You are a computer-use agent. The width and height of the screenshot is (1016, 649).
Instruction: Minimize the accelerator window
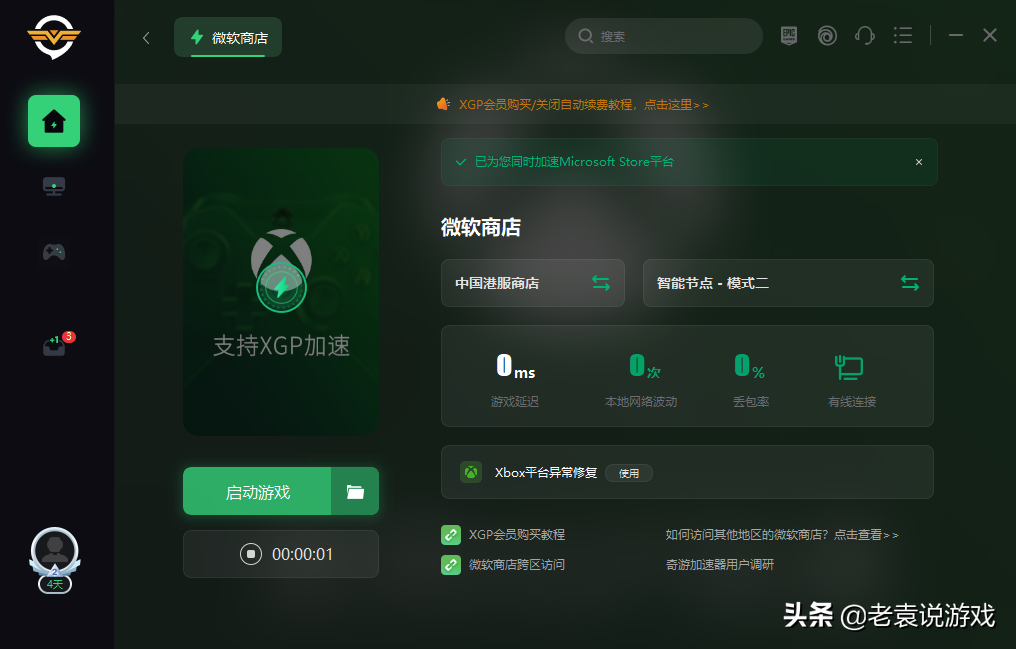(x=956, y=36)
